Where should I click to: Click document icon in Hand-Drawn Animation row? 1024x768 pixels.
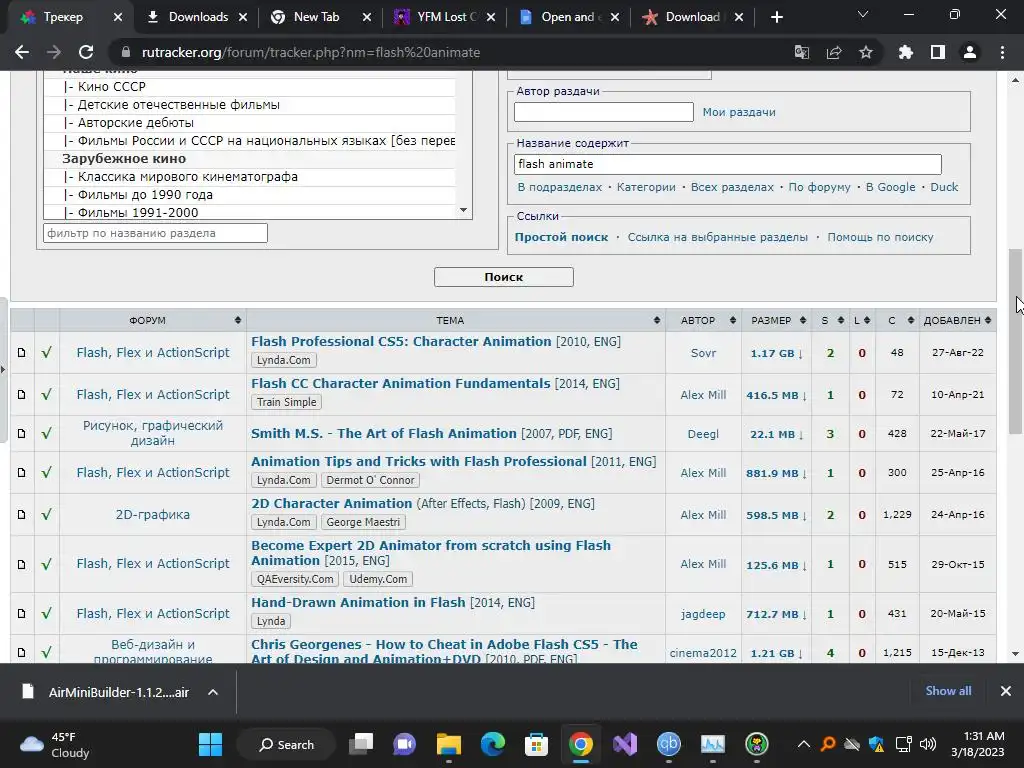coord(22,614)
